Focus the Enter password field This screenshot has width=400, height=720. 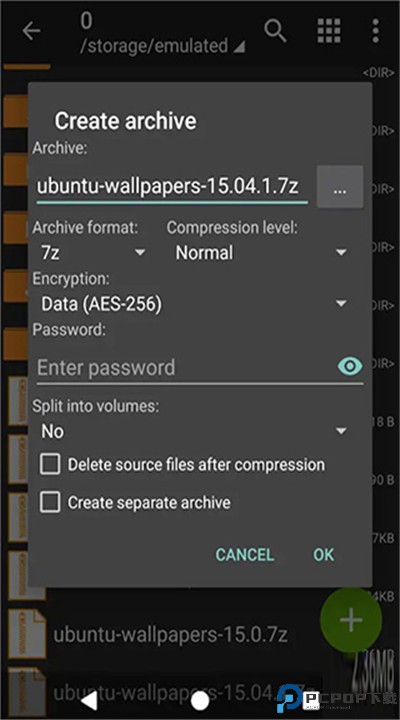click(186, 368)
